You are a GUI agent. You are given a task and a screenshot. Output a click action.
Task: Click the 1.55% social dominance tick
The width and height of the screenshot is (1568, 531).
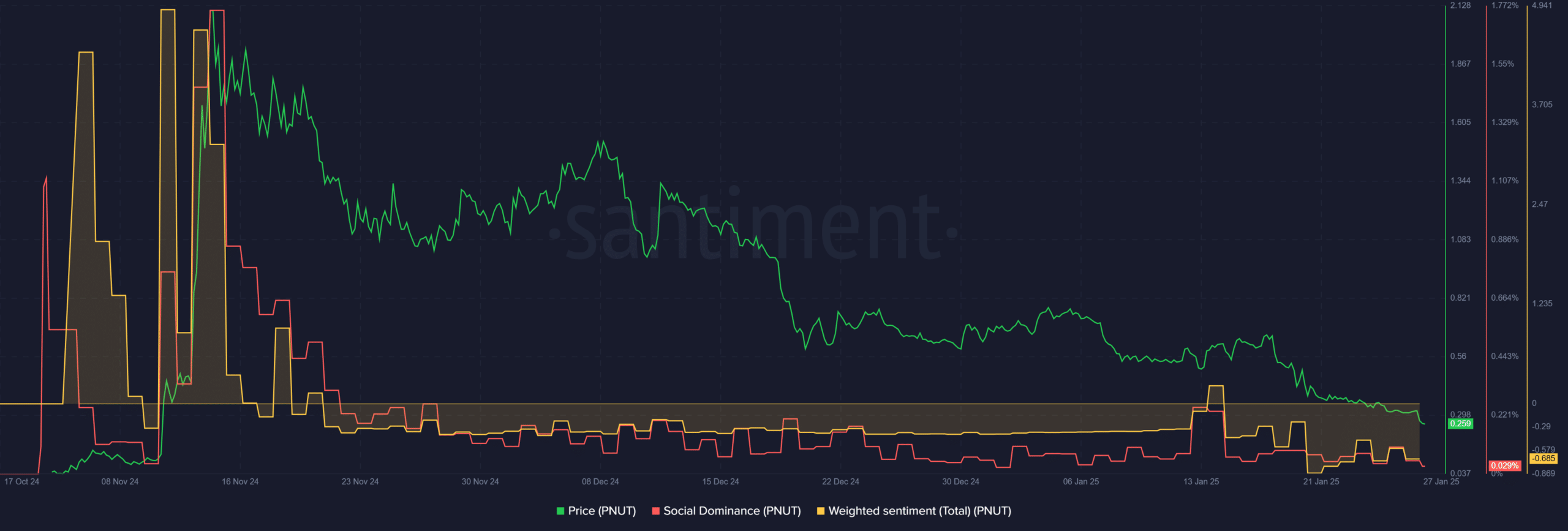click(1502, 64)
